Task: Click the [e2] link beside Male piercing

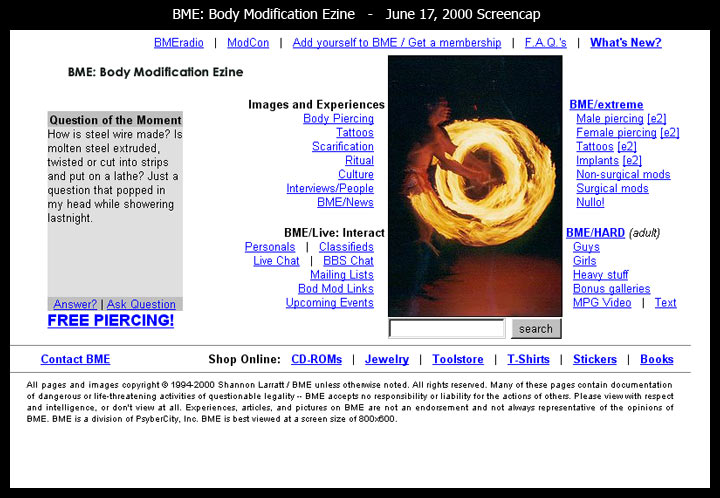Action: [x=657, y=118]
